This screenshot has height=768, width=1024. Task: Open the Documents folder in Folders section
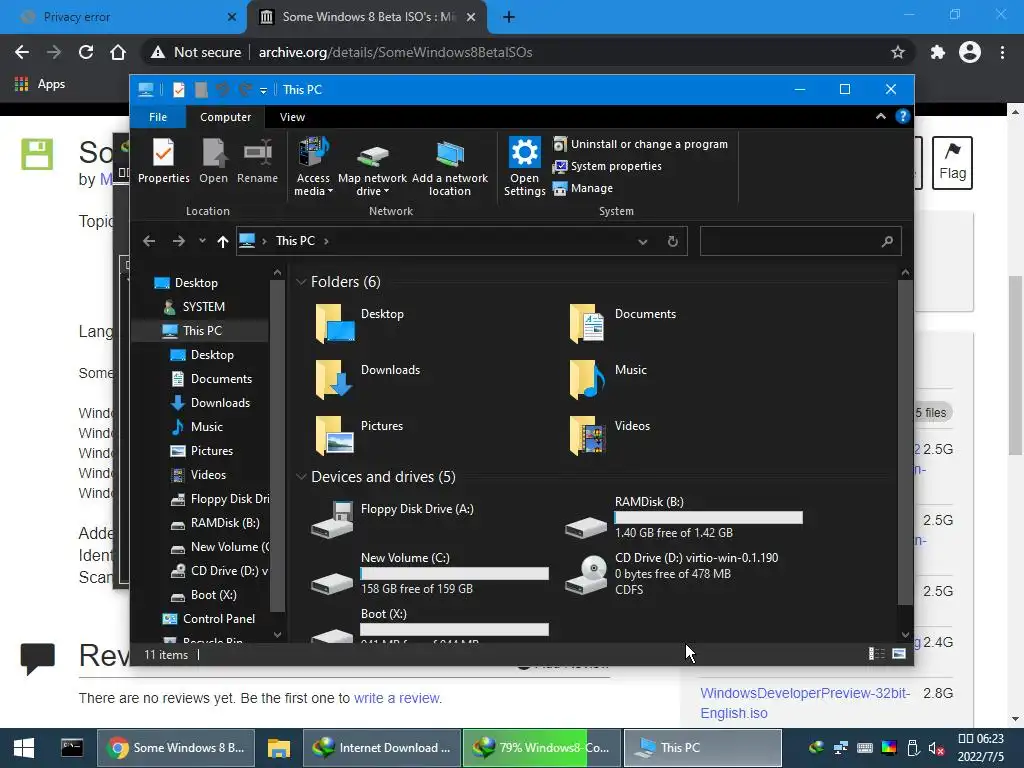(x=622, y=323)
